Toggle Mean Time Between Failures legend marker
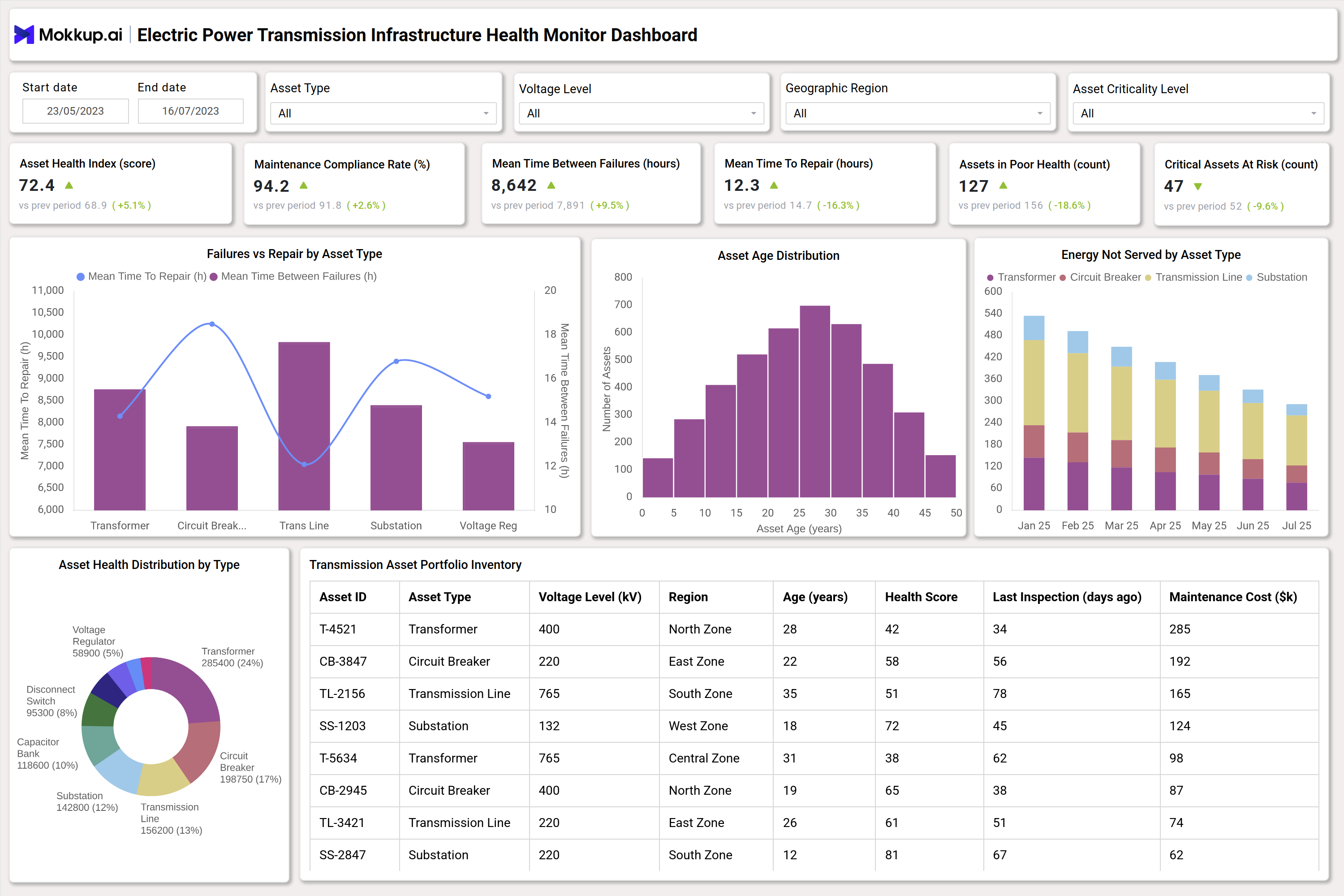1344x896 pixels. click(x=214, y=276)
